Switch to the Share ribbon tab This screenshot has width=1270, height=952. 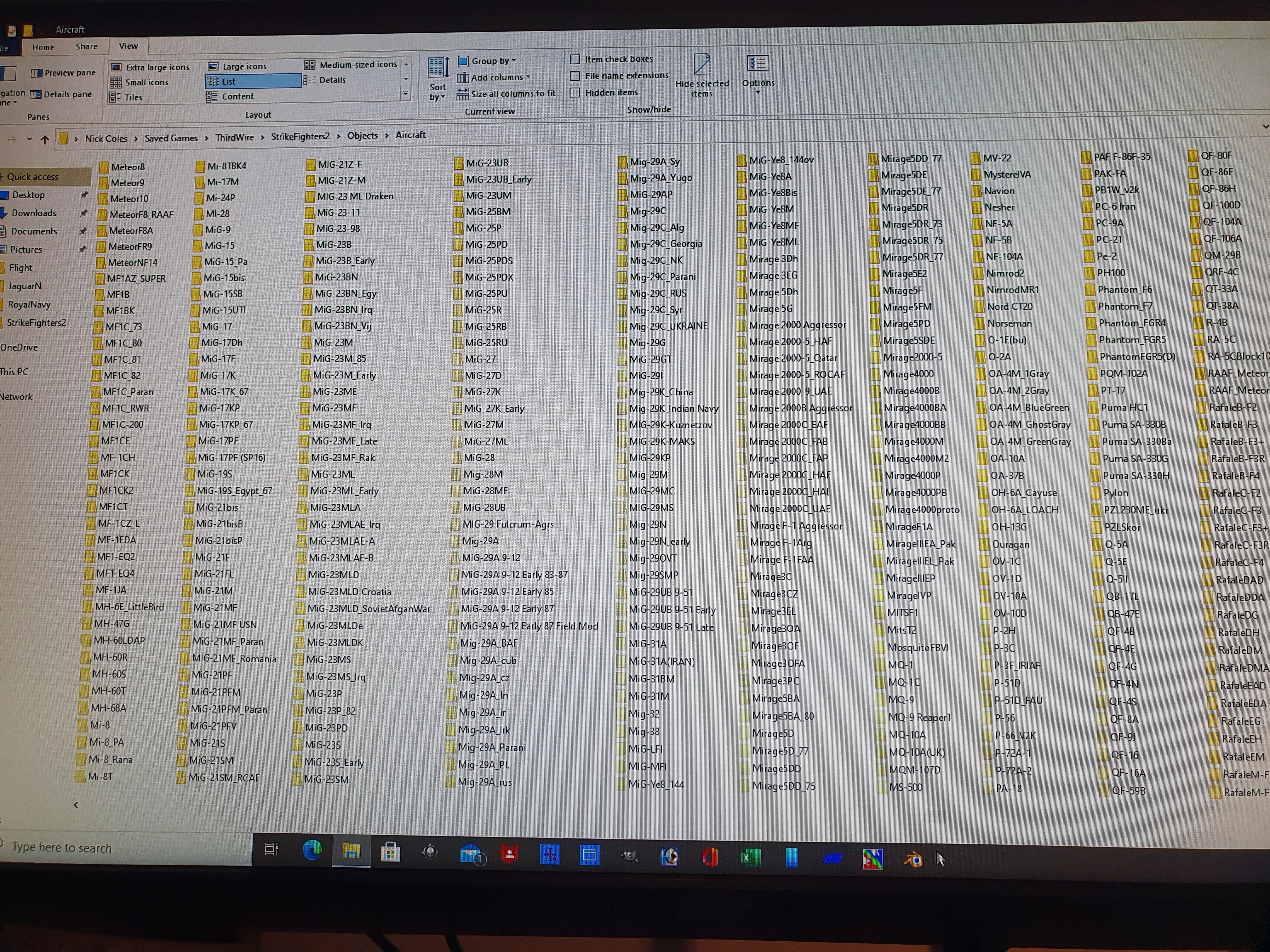click(86, 47)
